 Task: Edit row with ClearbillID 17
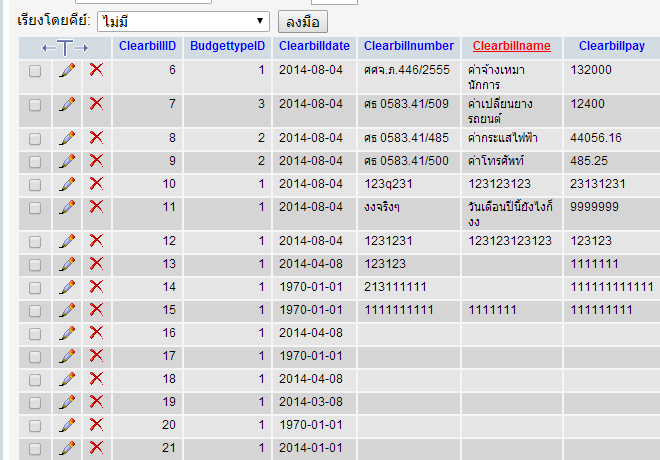(x=67, y=356)
